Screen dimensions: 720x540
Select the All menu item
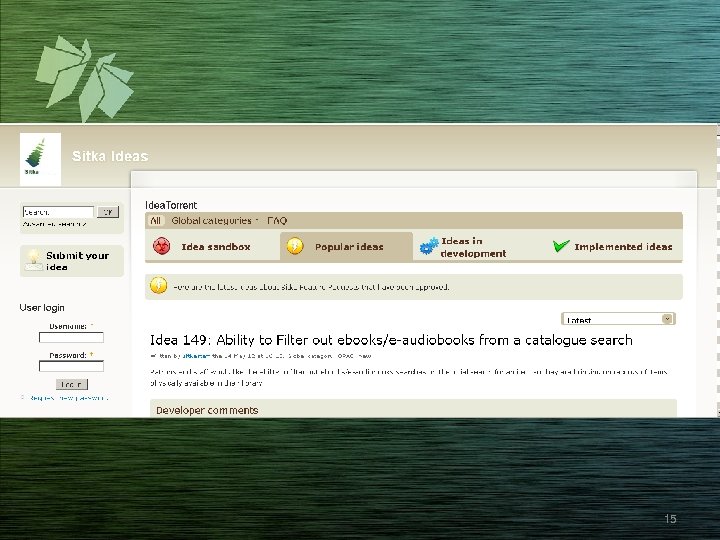[156, 221]
